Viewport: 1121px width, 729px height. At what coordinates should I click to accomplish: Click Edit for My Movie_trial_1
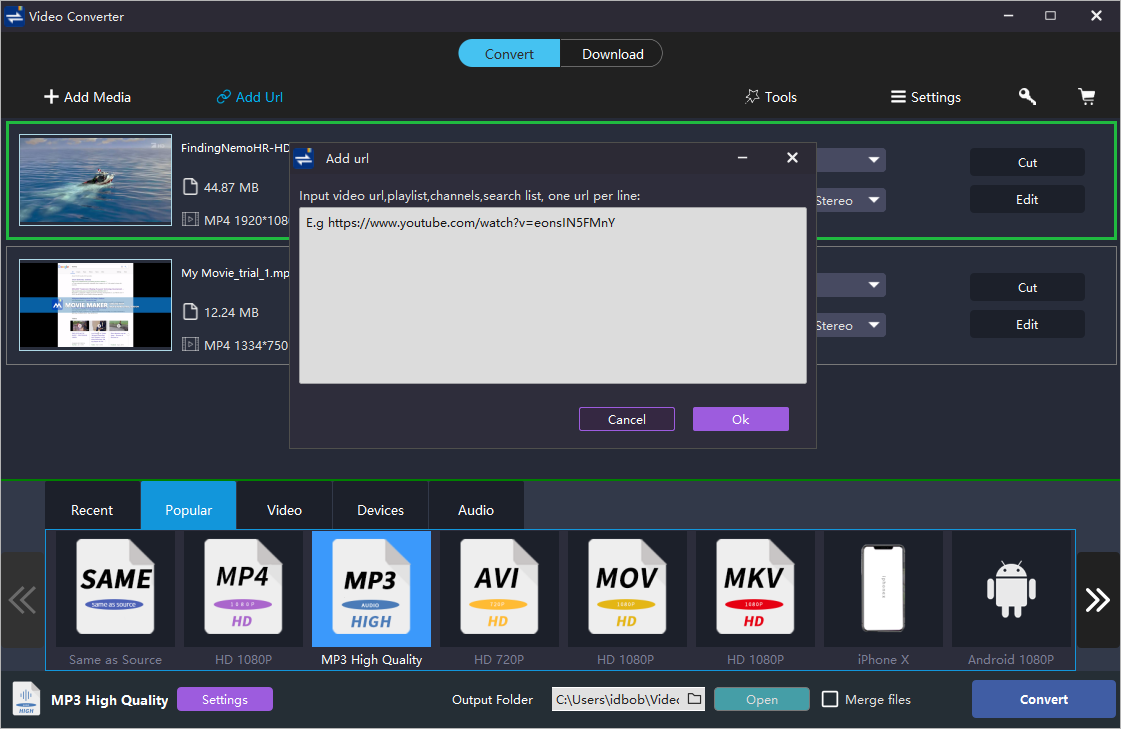(1027, 324)
